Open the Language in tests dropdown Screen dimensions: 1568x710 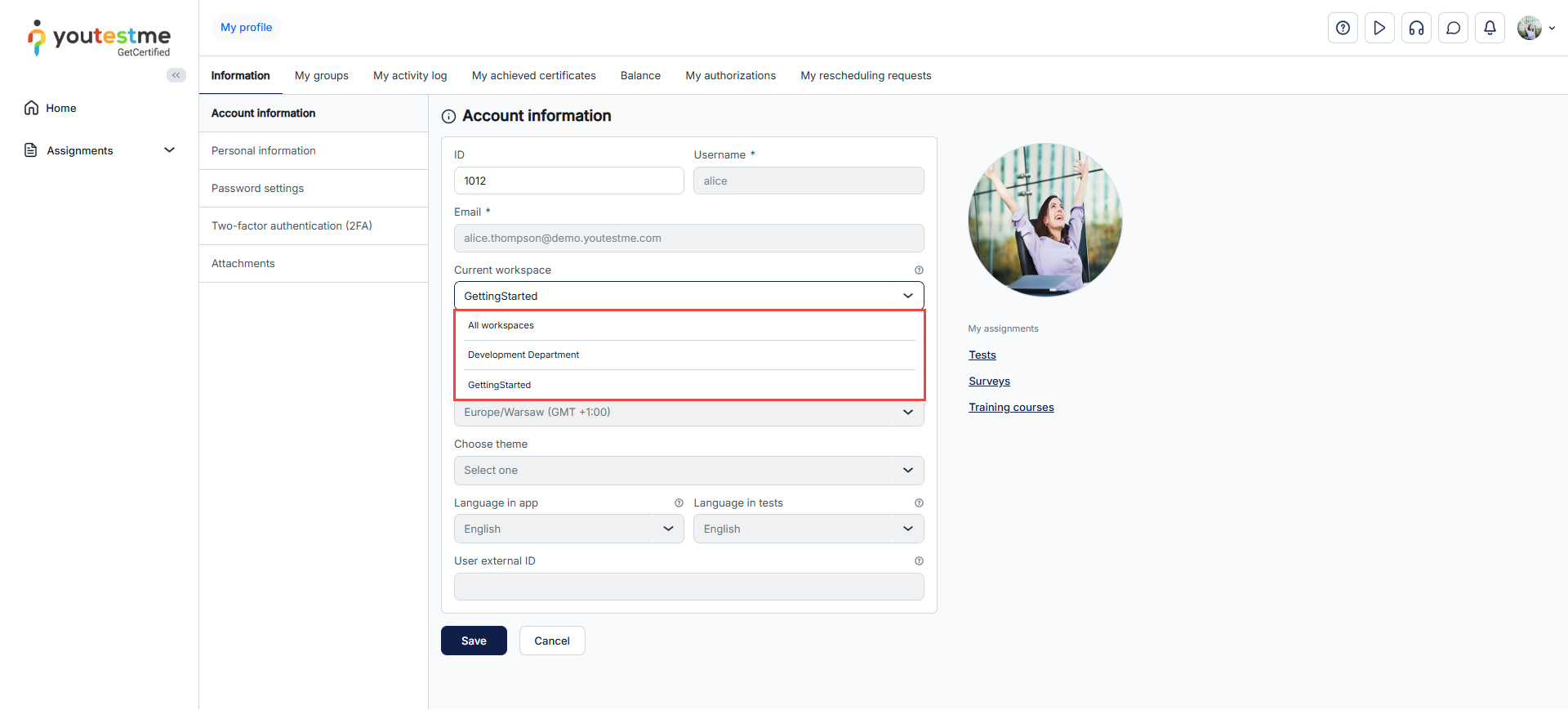point(808,529)
